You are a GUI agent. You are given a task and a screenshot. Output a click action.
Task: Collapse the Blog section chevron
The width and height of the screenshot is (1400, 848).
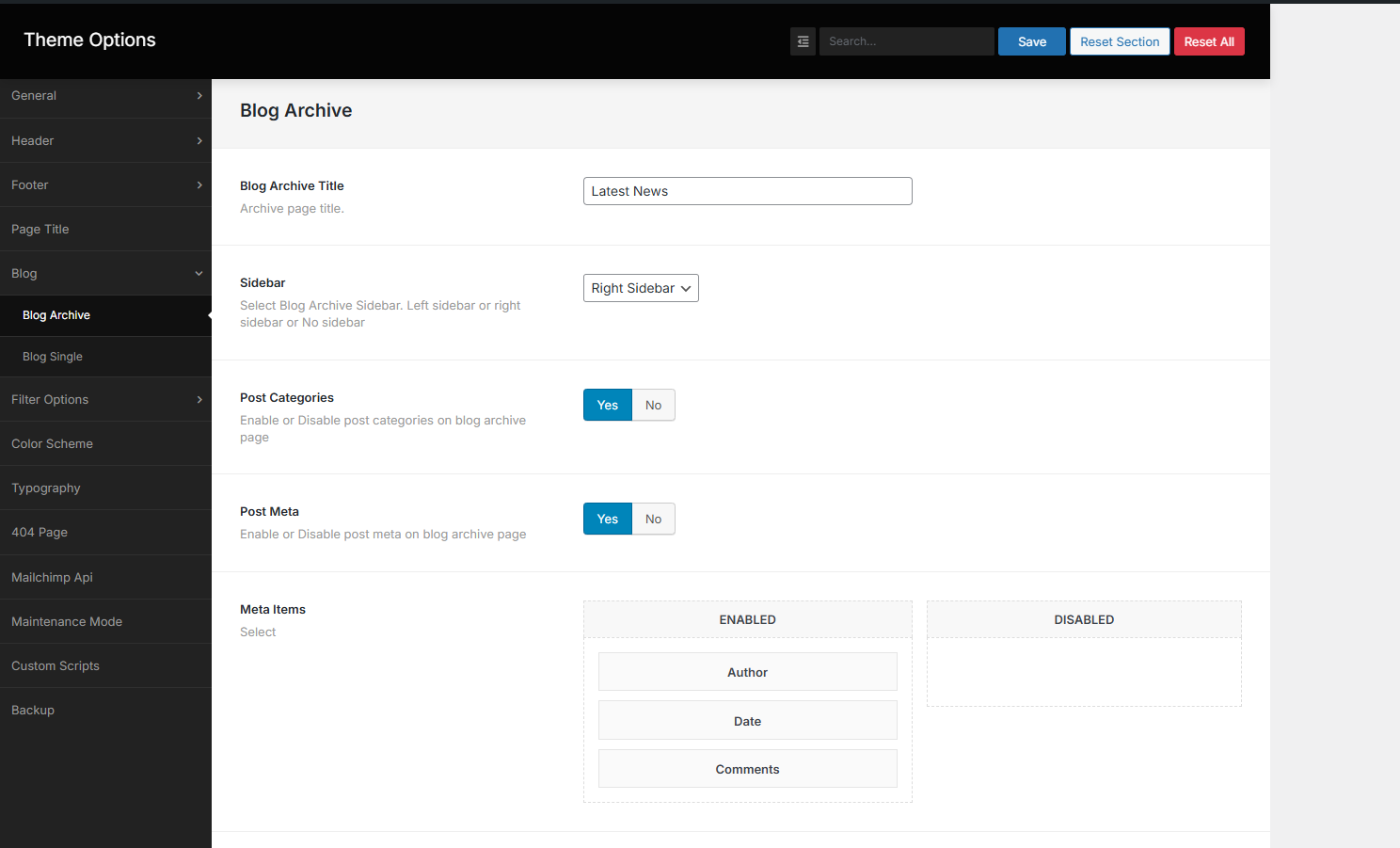[199, 274]
